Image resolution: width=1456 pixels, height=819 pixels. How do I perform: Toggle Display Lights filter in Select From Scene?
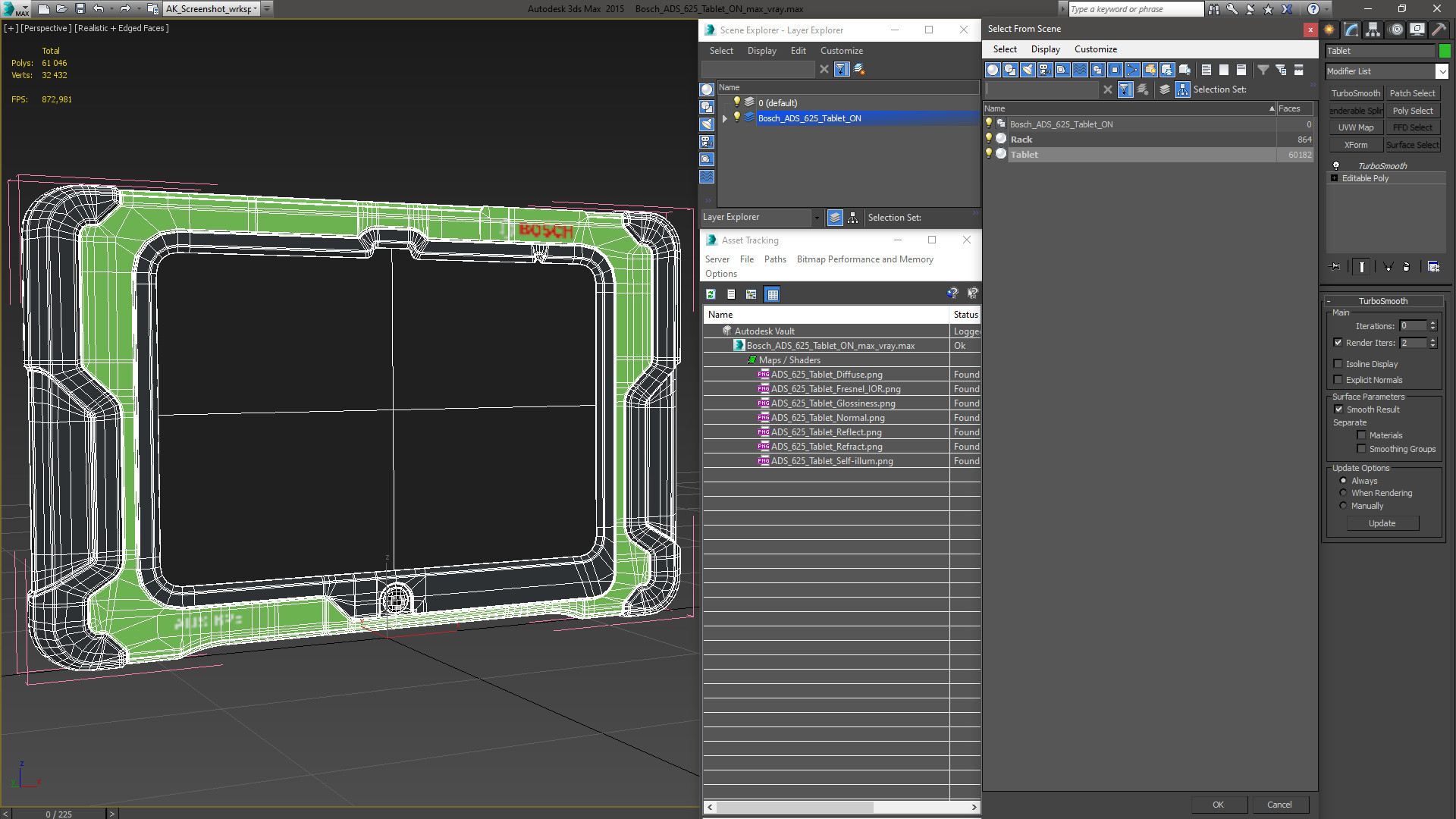pos(1028,70)
